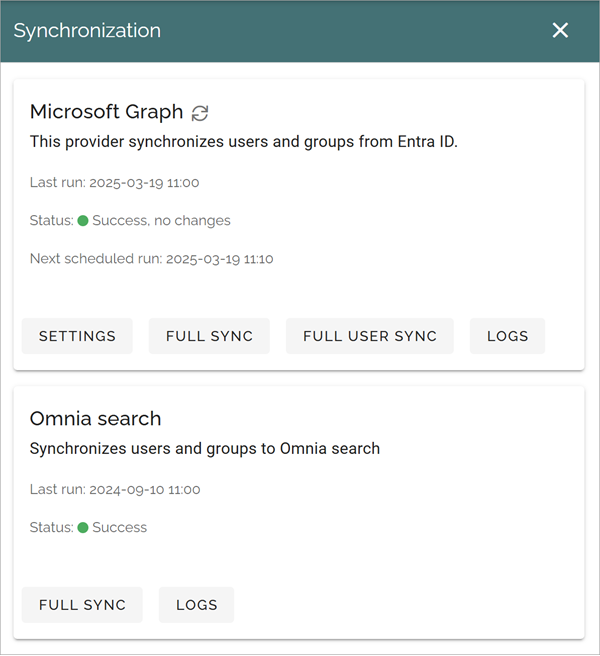Image resolution: width=600 pixels, height=656 pixels.
Task: Click Next scheduled run 2025-03-19 11:10
Action: tap(151, 259)
